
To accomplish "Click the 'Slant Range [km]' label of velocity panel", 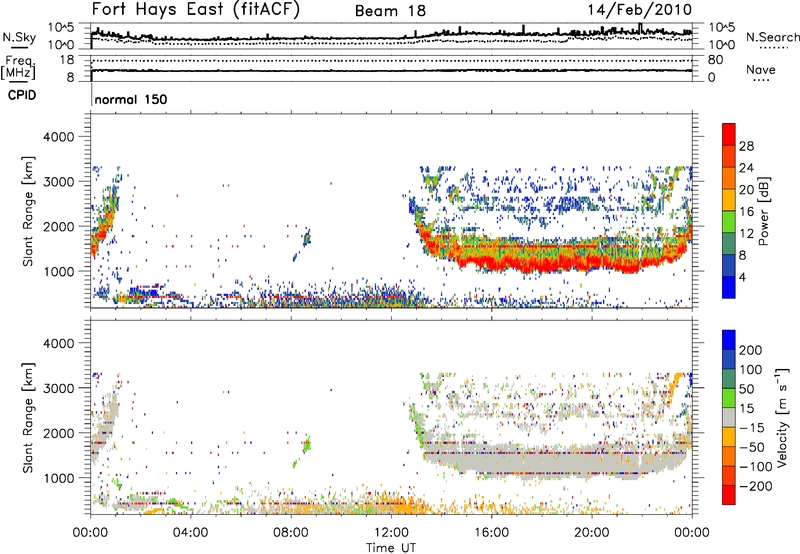I will (x=28, y=418).
